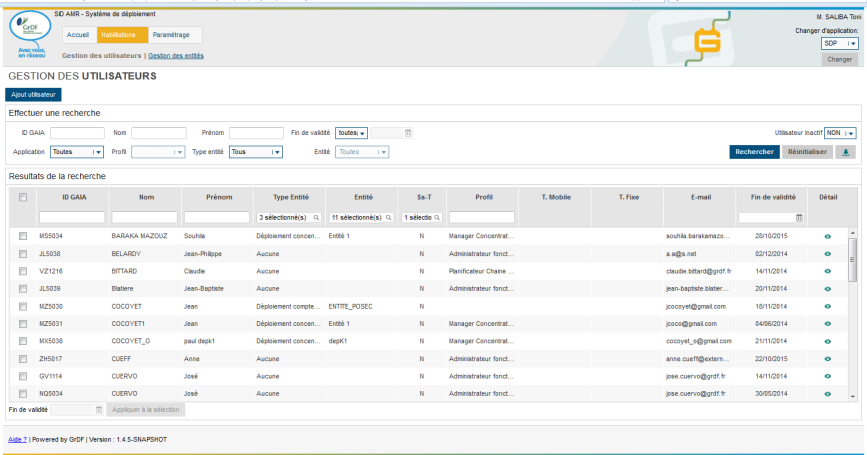Image resolution: width=867 pixels, height=455 pixels.
Task: View detail eye icon for CUERVO GV1114
Action: 828,376
